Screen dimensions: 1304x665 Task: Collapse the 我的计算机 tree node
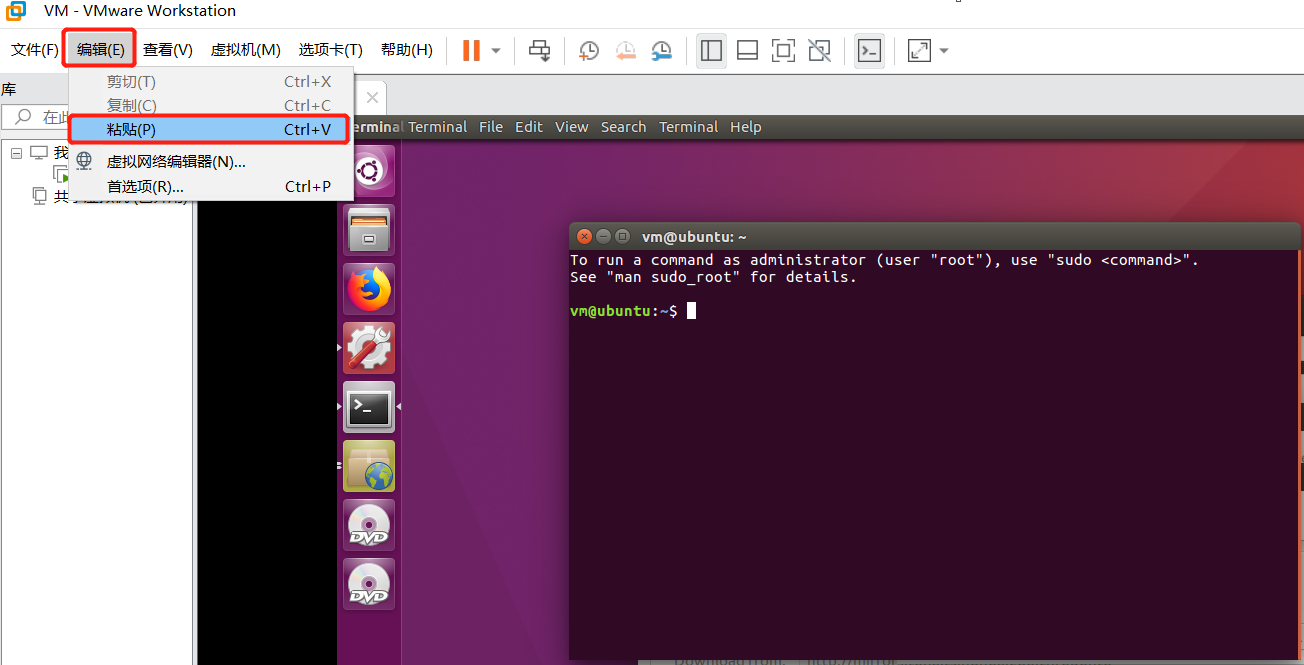point(16,153)
